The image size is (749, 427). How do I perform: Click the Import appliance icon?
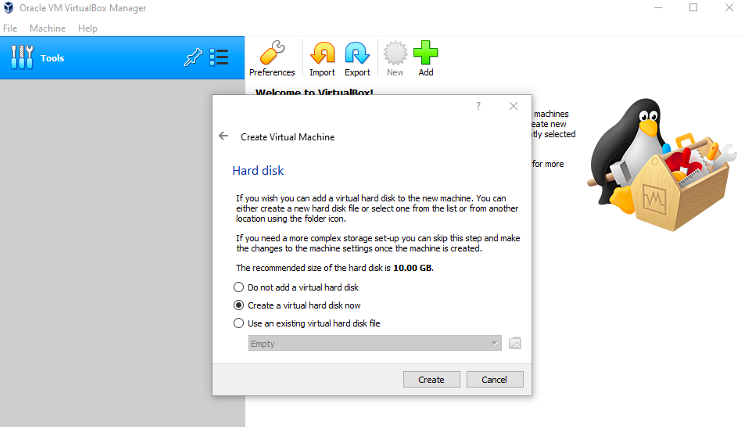pyautogui.click(x=322, y=53)
